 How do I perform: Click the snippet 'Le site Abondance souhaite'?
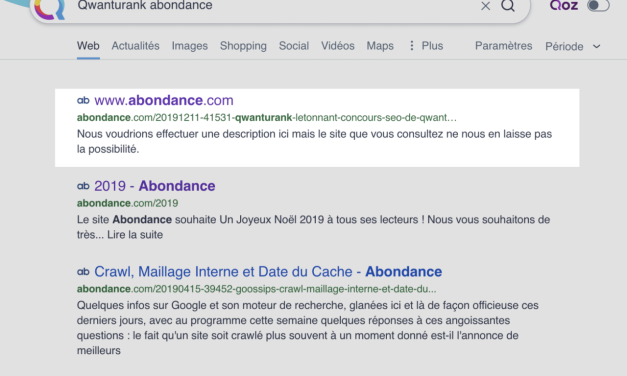click(x=314, y=227)
